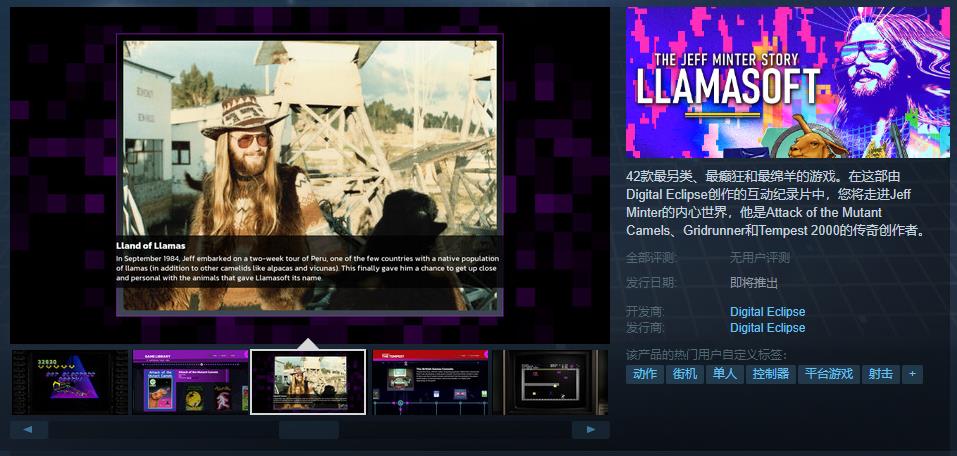The image size is (957, 456).
Task: Select the 平台游戏 tag
Action: click(x=829, y=374)
